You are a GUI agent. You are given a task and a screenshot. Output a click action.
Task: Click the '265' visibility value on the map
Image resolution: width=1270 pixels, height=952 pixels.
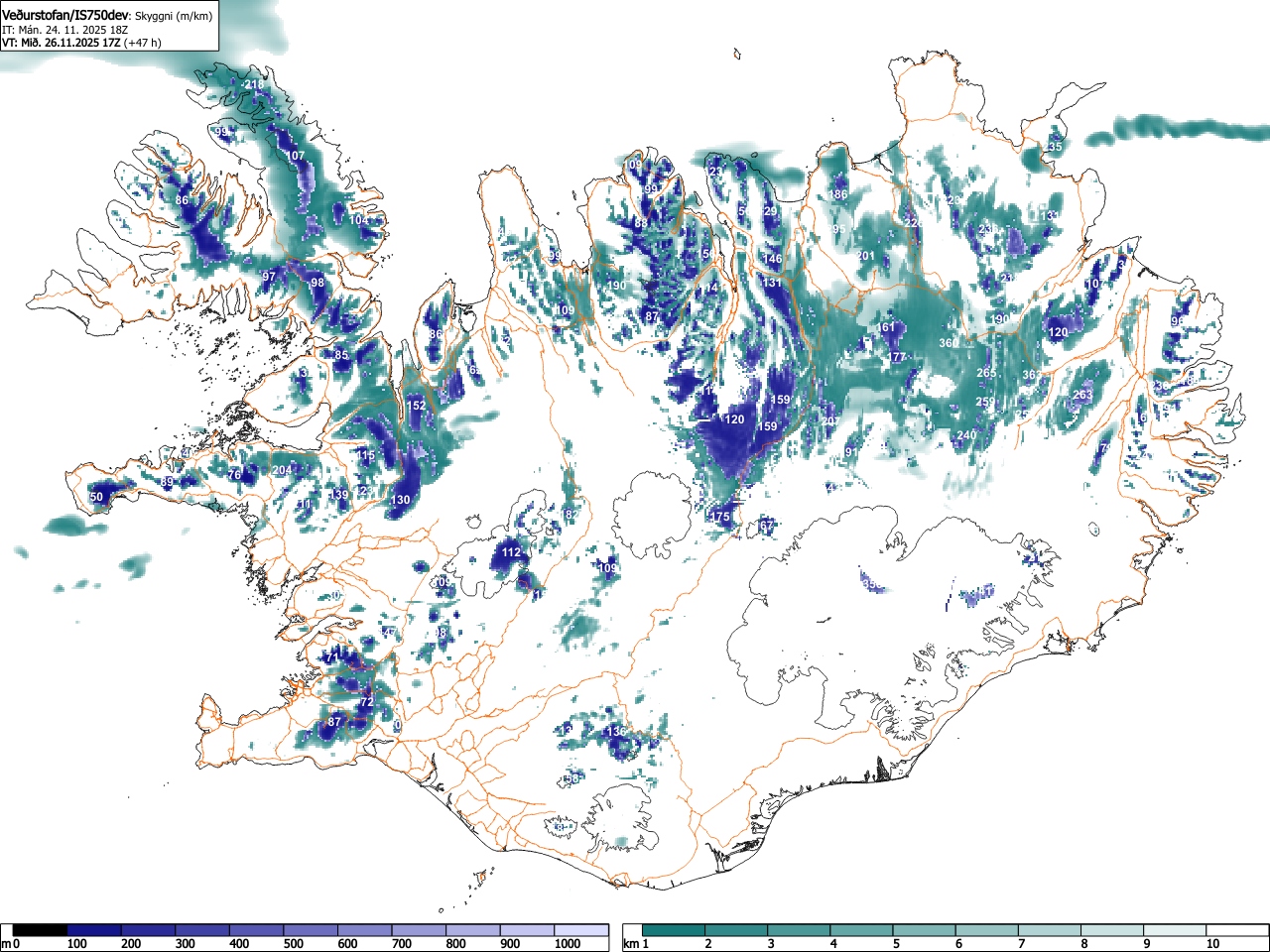point(986,373)
